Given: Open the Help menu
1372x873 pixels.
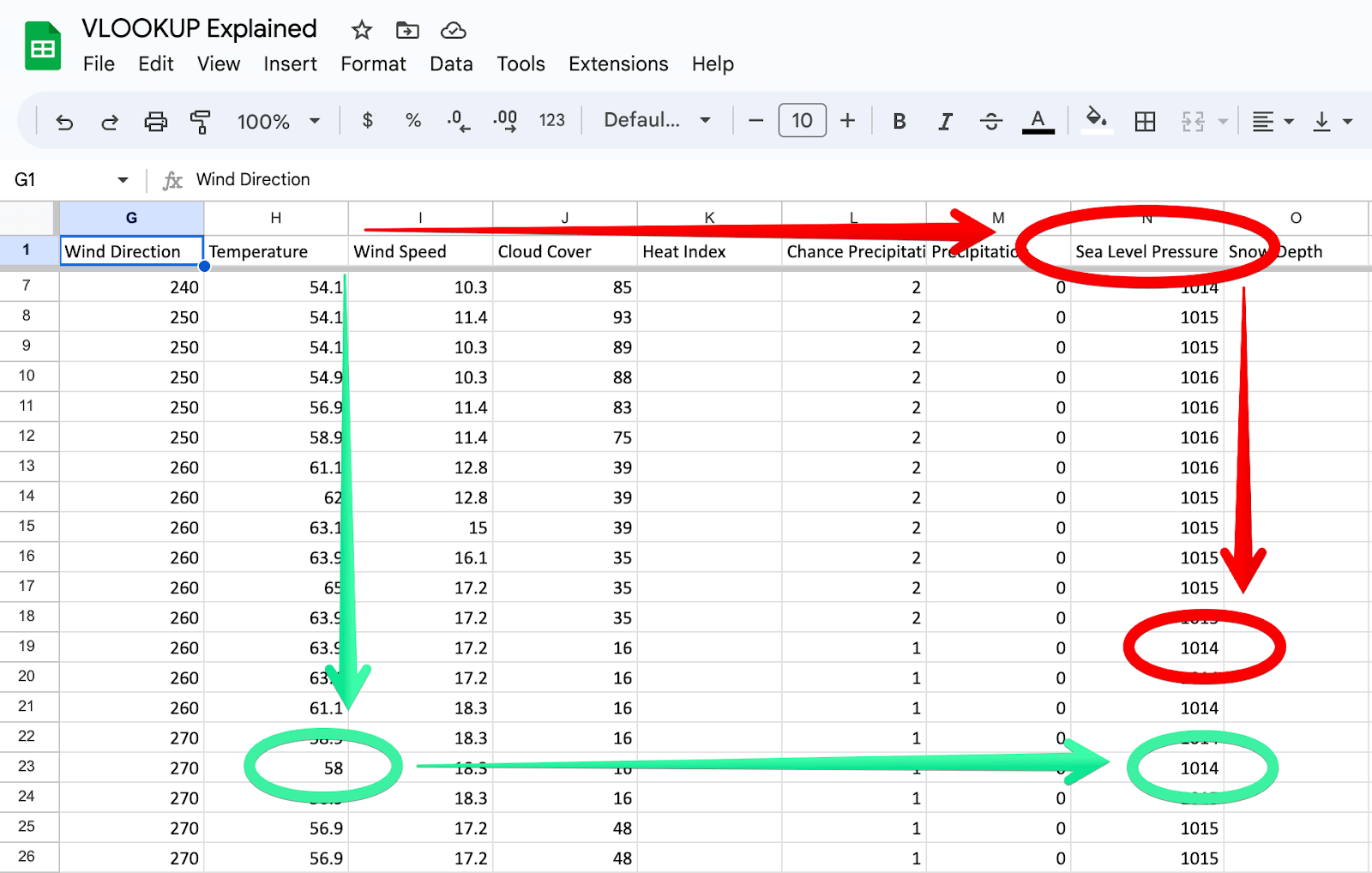Looking at the screenshot, I should pos(713,64).
